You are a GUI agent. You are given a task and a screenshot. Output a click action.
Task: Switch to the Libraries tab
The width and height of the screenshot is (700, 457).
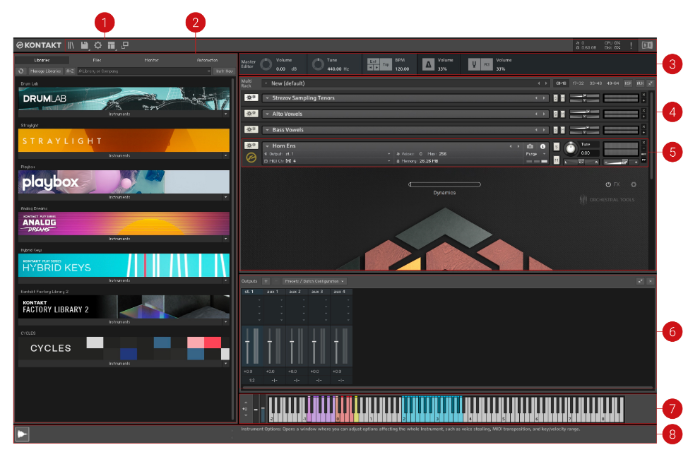coord(42,60)
